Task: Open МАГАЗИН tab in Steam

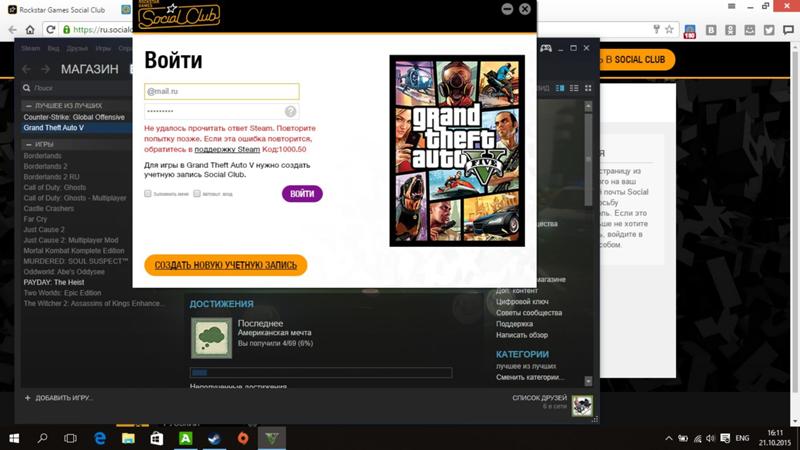Action: 89,69
